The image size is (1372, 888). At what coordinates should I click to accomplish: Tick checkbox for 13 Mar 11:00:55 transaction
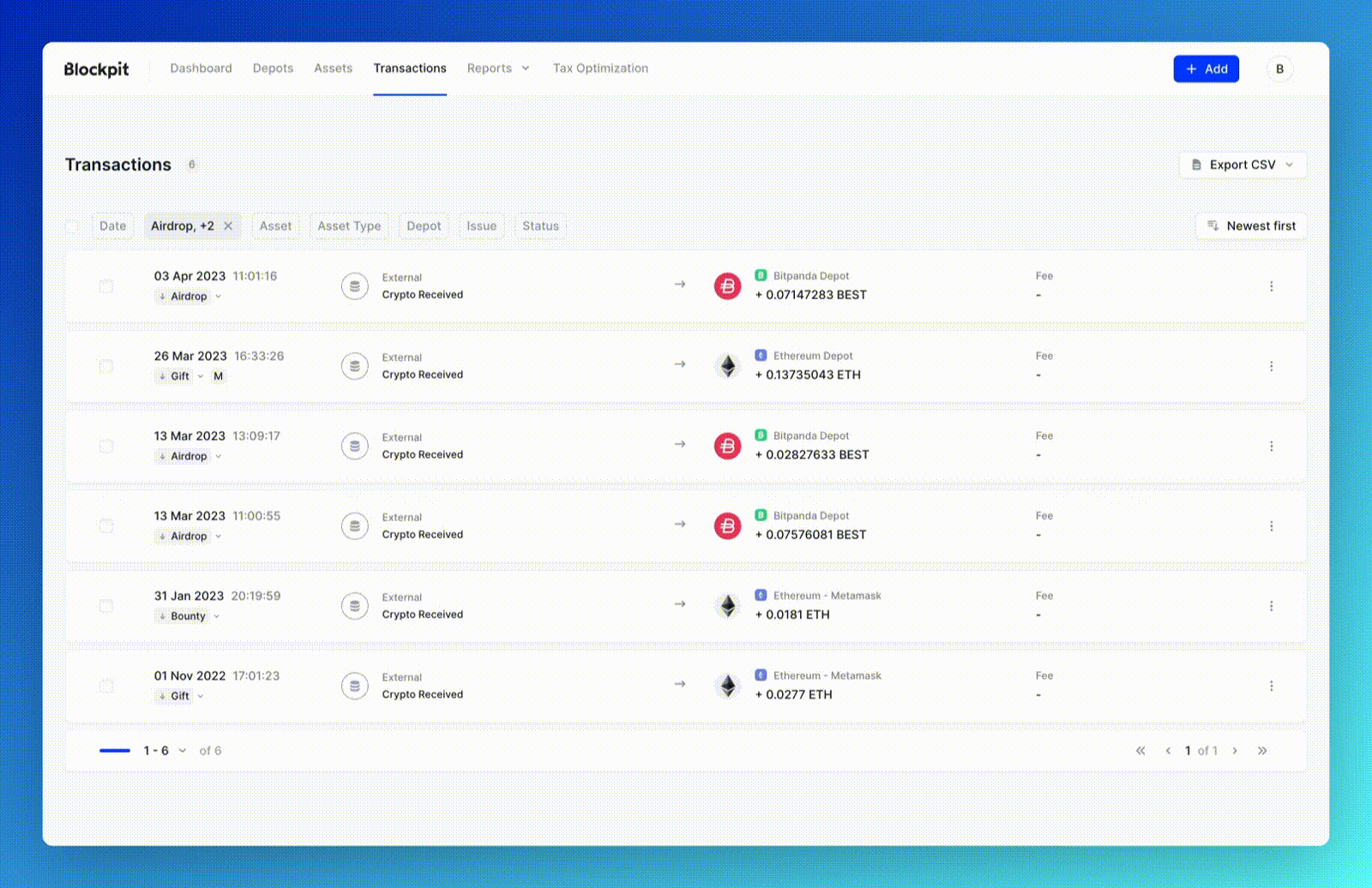[x=106, y=526]
